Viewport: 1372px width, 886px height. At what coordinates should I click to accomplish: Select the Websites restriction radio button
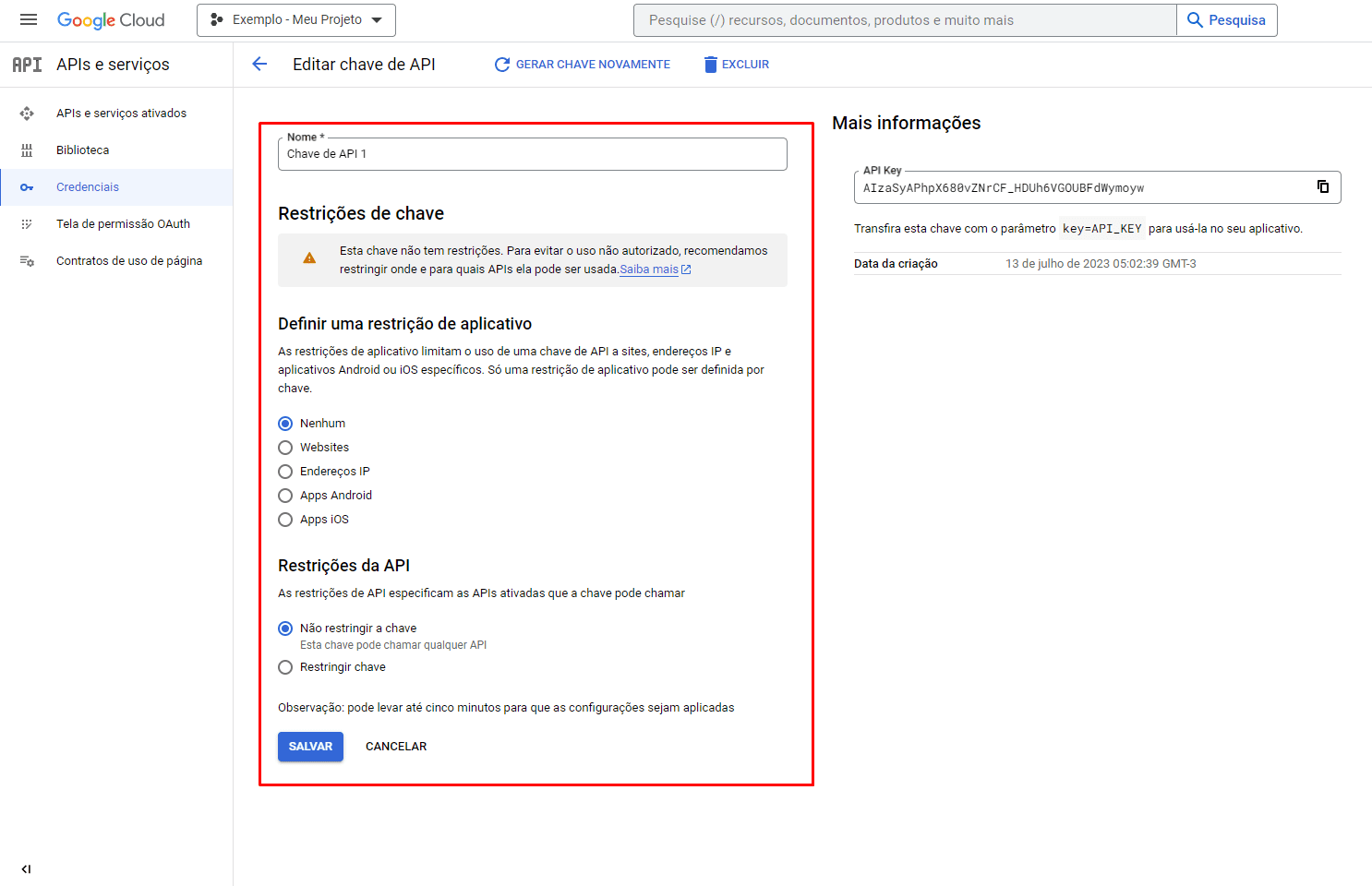285,448
